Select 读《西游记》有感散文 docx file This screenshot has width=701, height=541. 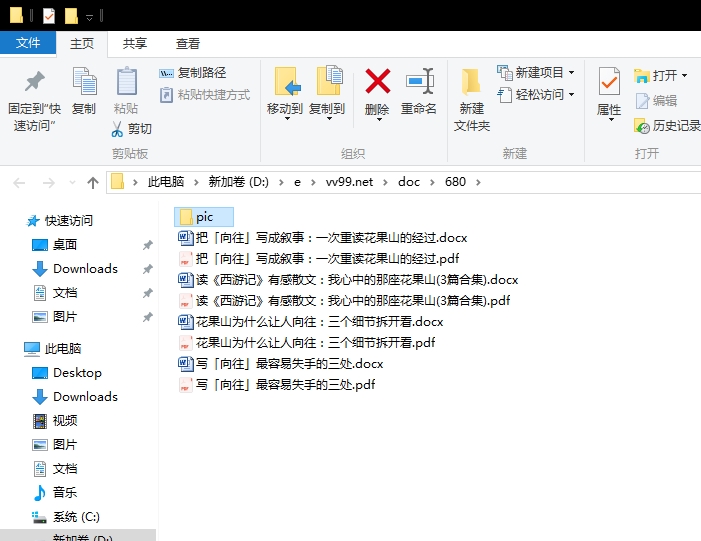click(x=348, y=280)
